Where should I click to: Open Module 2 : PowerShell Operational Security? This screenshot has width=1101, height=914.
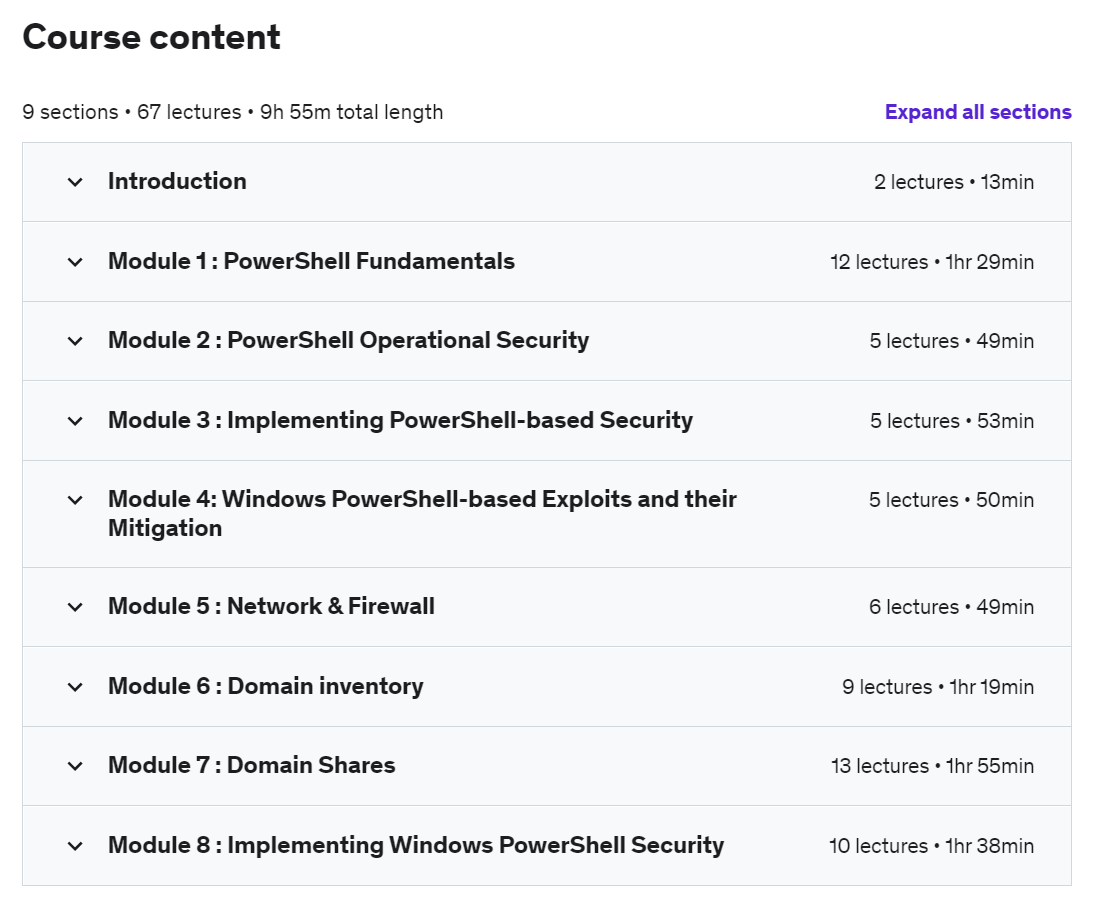click(348, 340)
